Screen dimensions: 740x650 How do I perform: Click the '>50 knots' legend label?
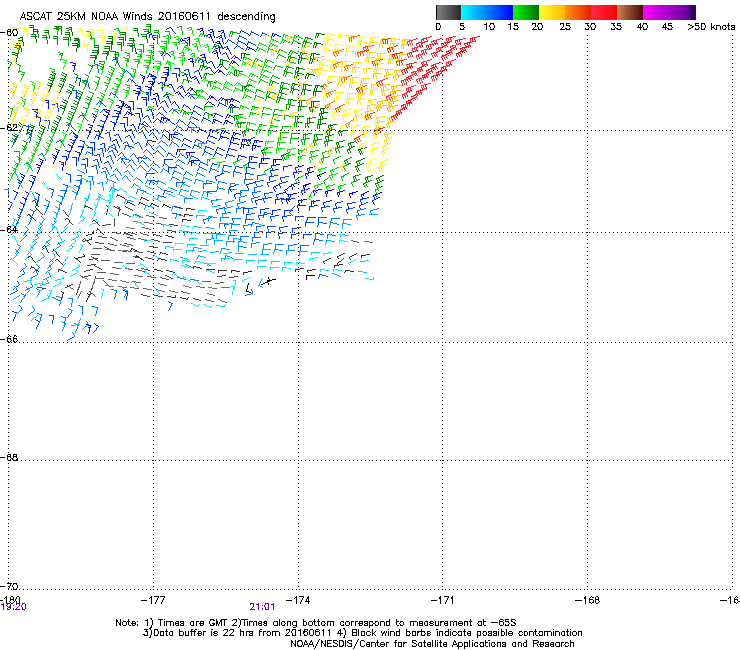pos(711,27)
